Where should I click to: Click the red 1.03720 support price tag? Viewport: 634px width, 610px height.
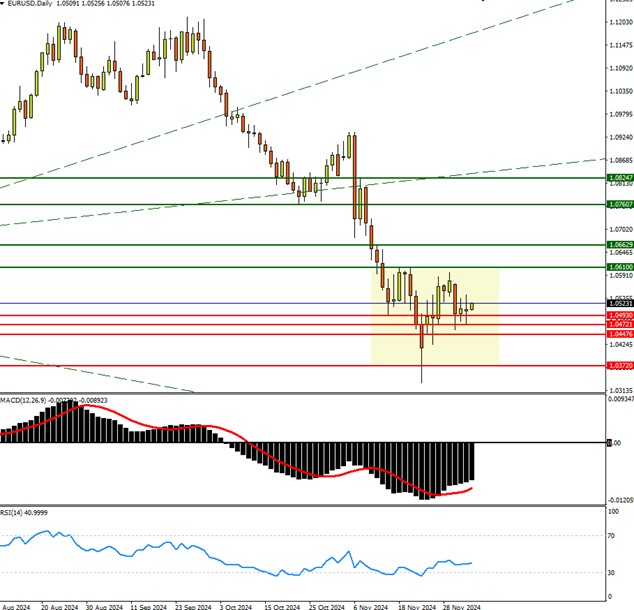[x=619, y=366]
